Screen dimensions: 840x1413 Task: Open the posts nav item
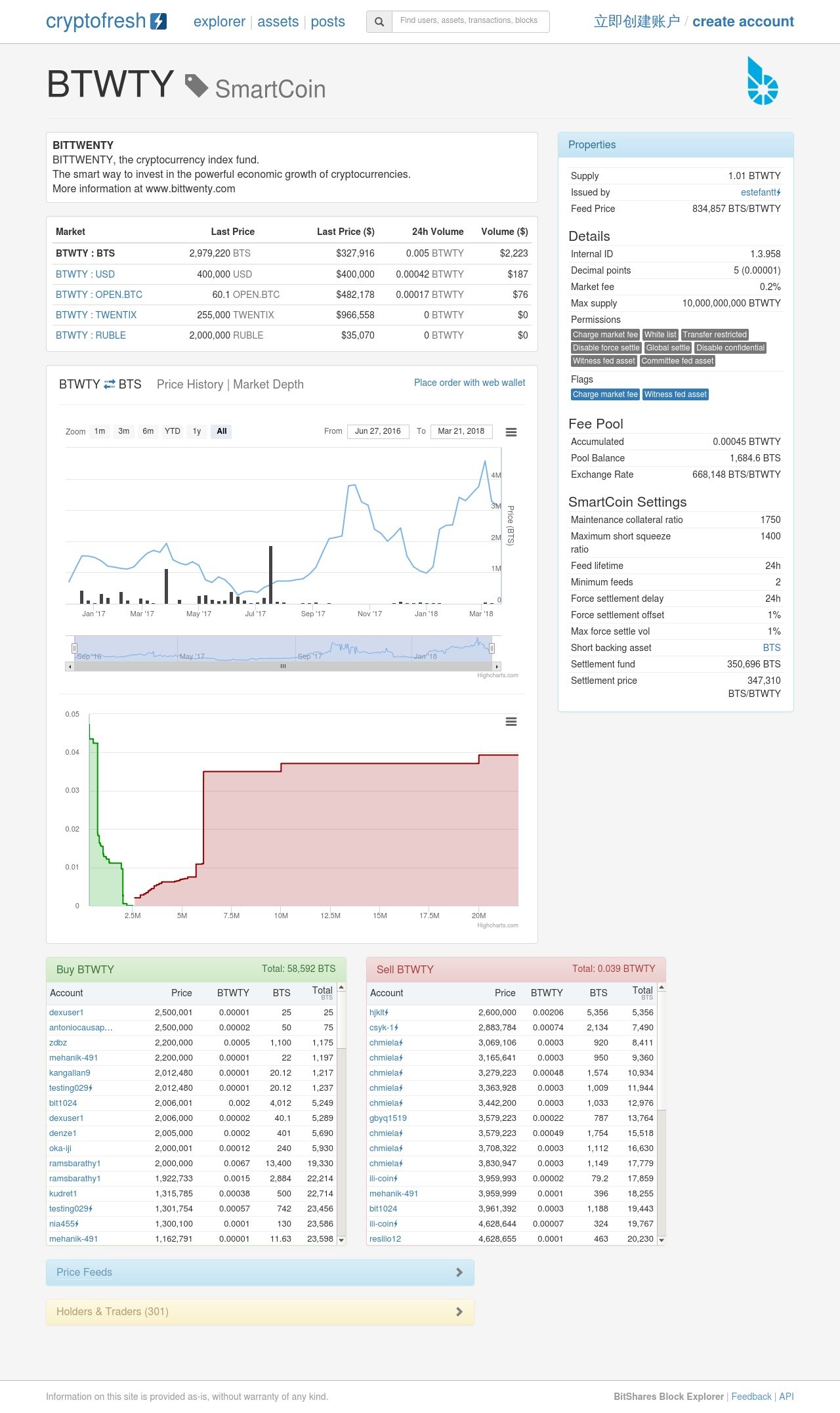point(327,22)
